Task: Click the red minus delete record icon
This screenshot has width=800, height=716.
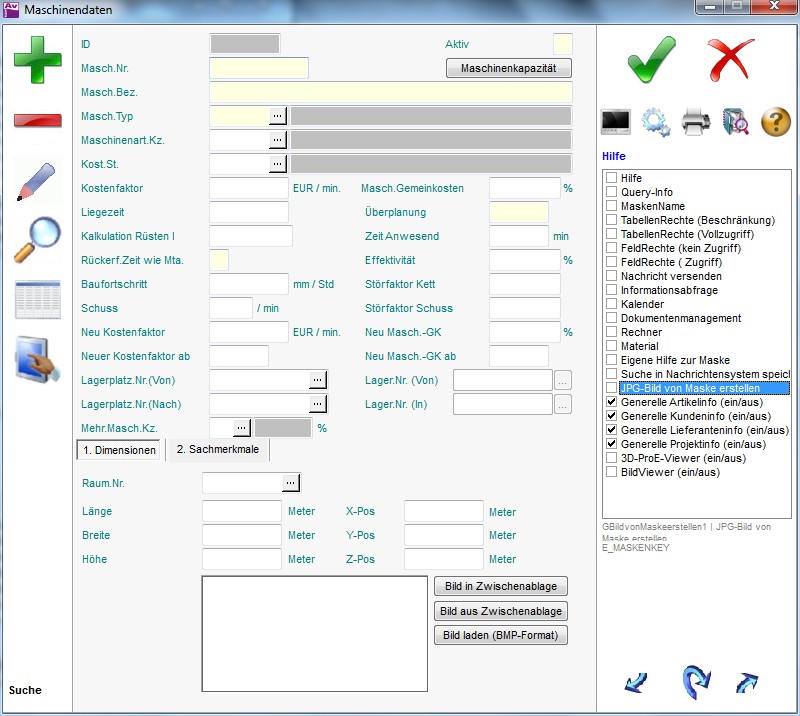Action: pos(37,120)
